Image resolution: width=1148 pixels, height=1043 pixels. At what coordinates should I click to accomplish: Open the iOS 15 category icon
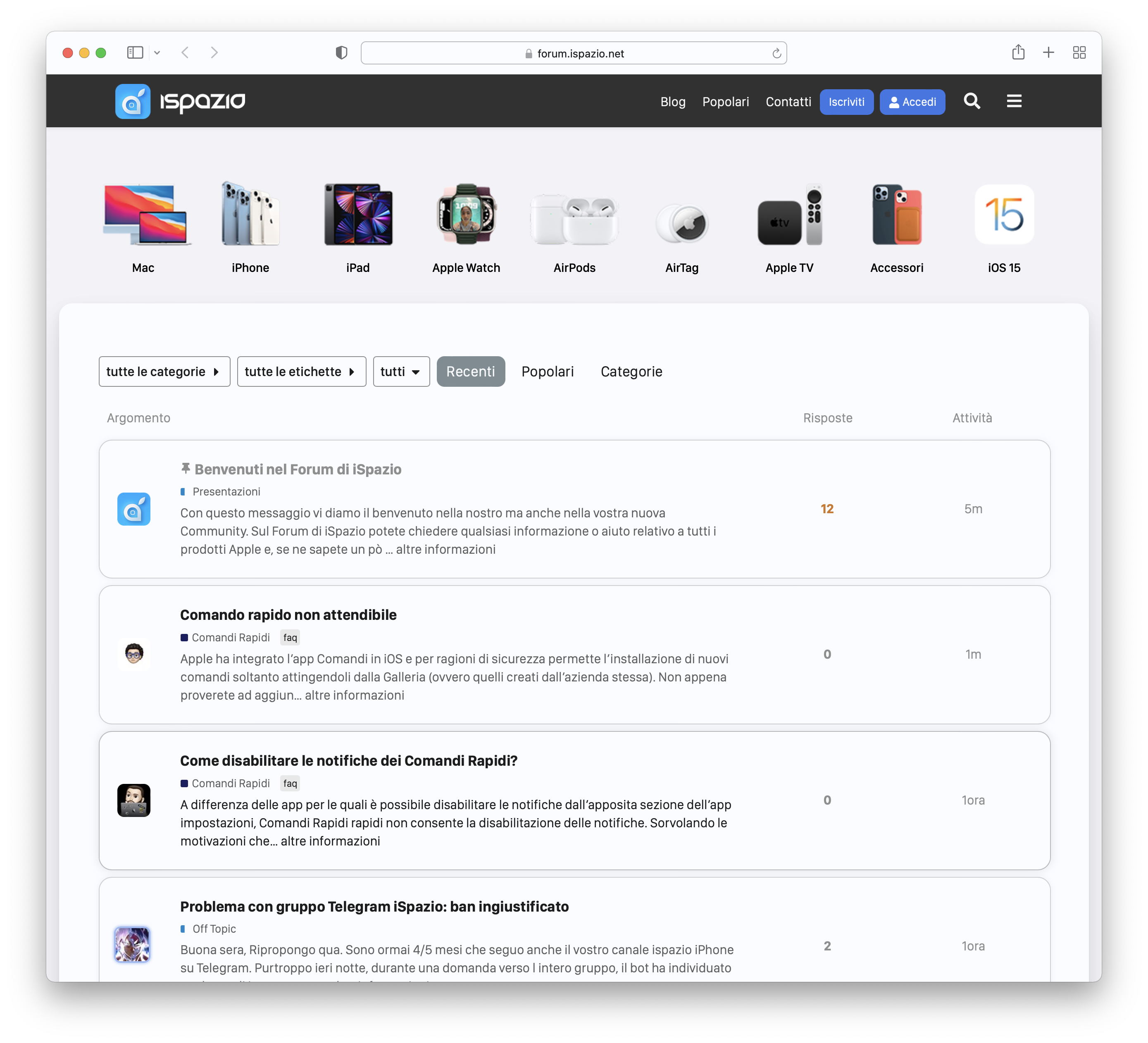[1005, 214]
